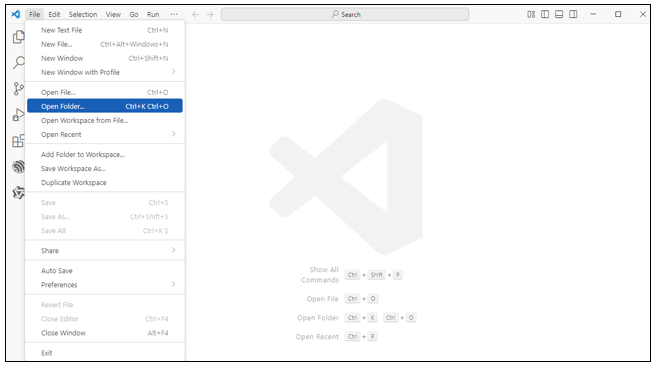The width and height of the screenshot is (656, 367).
Task: Open the Search view in activity bar
Action: pyautogui.click(x=18, y=63)
